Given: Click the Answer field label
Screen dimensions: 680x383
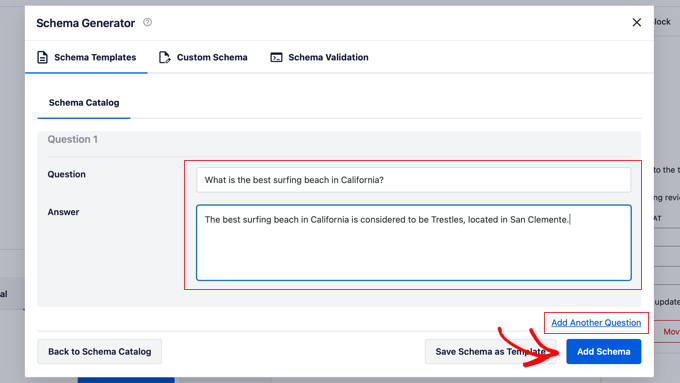Looking at the screenshot, I should point(63,212).
